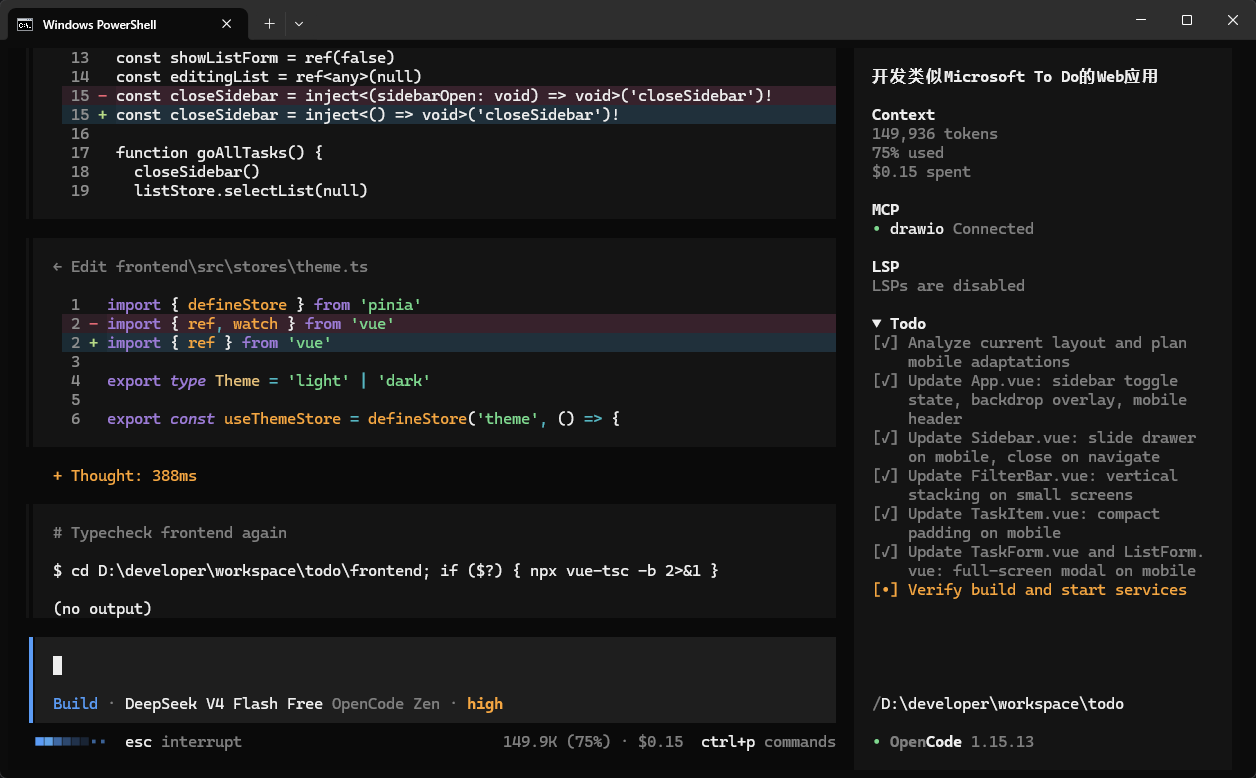
Task: Click the loading progress bar indicator
Action: [70, 742]
